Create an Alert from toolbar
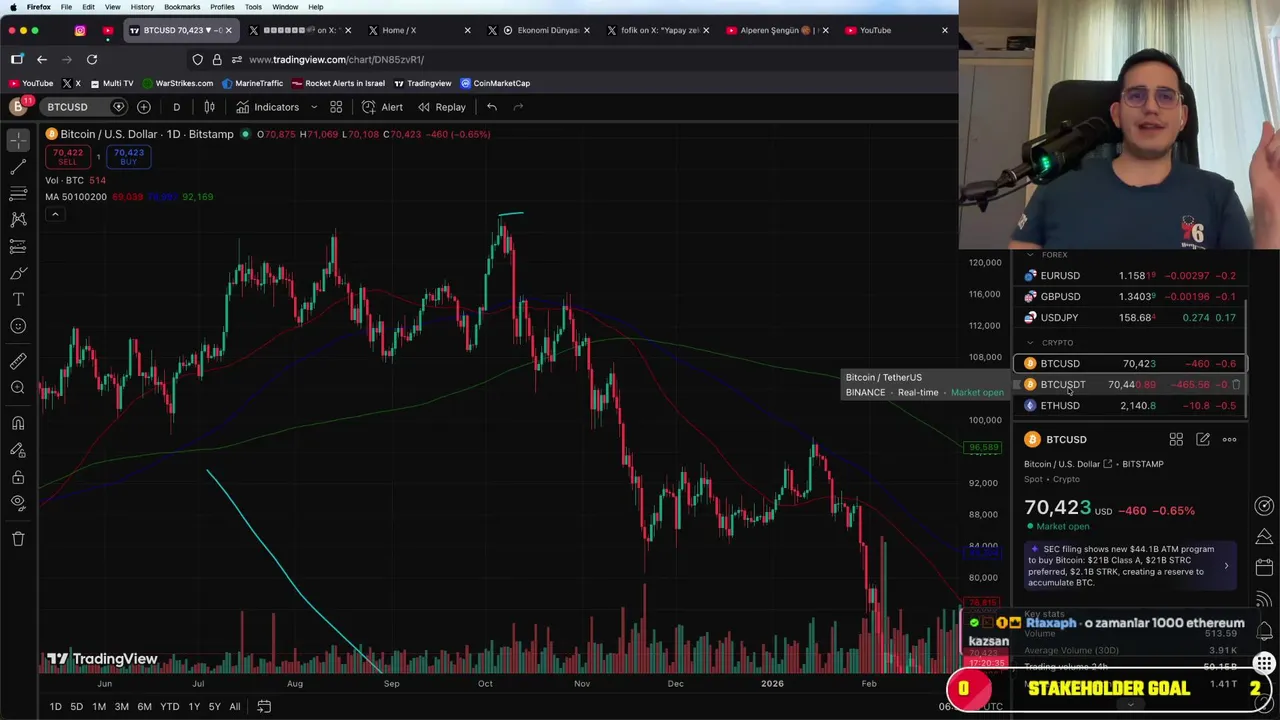Viewport: 1280px width, 720px height. (x=382, y=107)
